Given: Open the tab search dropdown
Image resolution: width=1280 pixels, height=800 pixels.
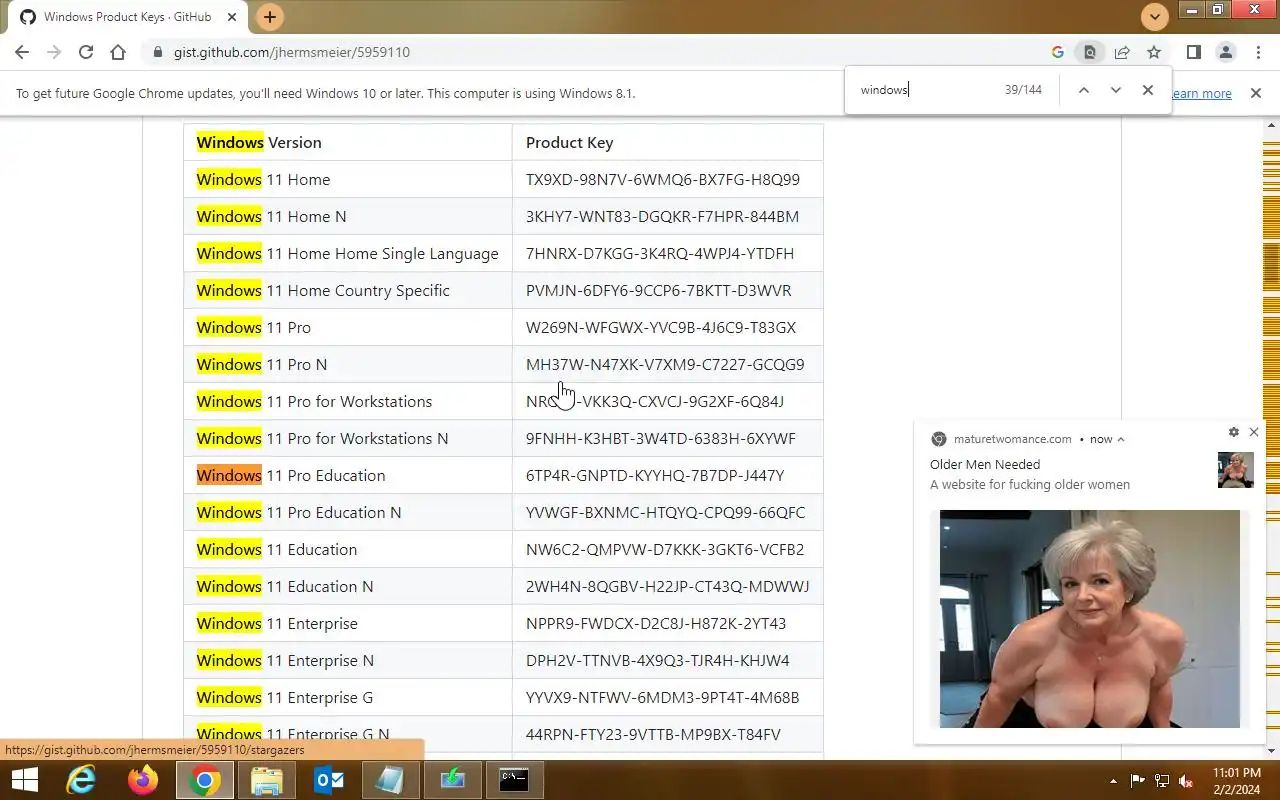Looking at the screenshot, I should click(x=1155, y=17).
